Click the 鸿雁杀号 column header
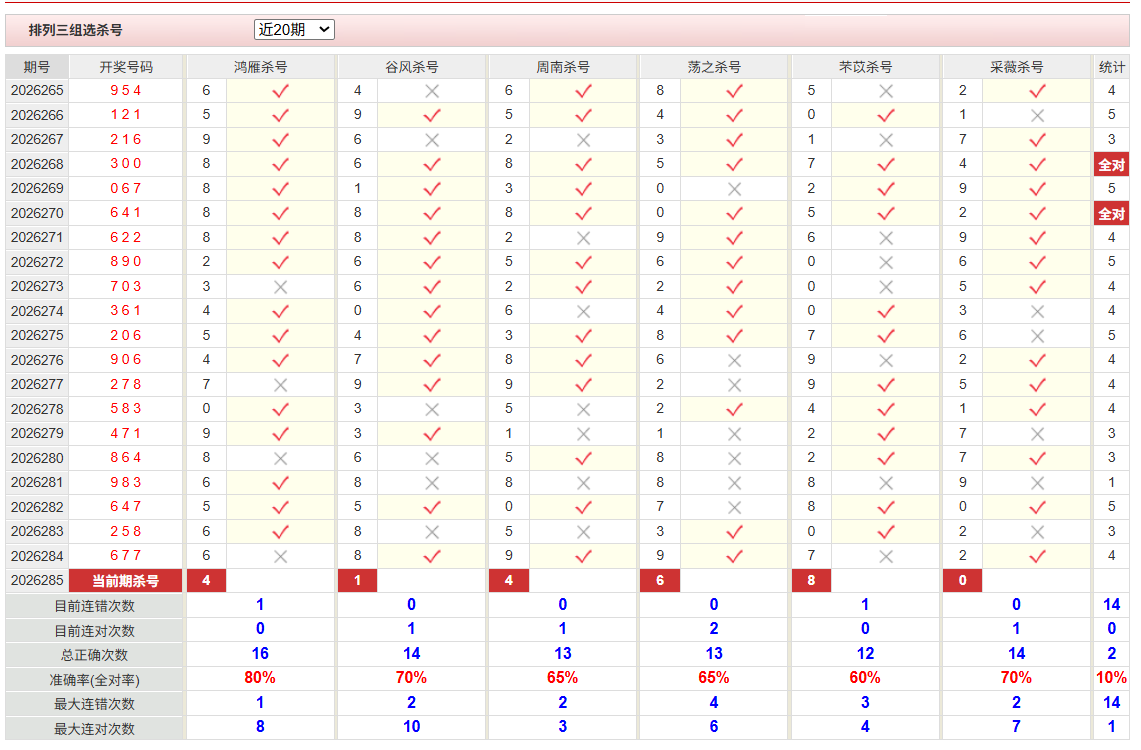 coord(261,67)
